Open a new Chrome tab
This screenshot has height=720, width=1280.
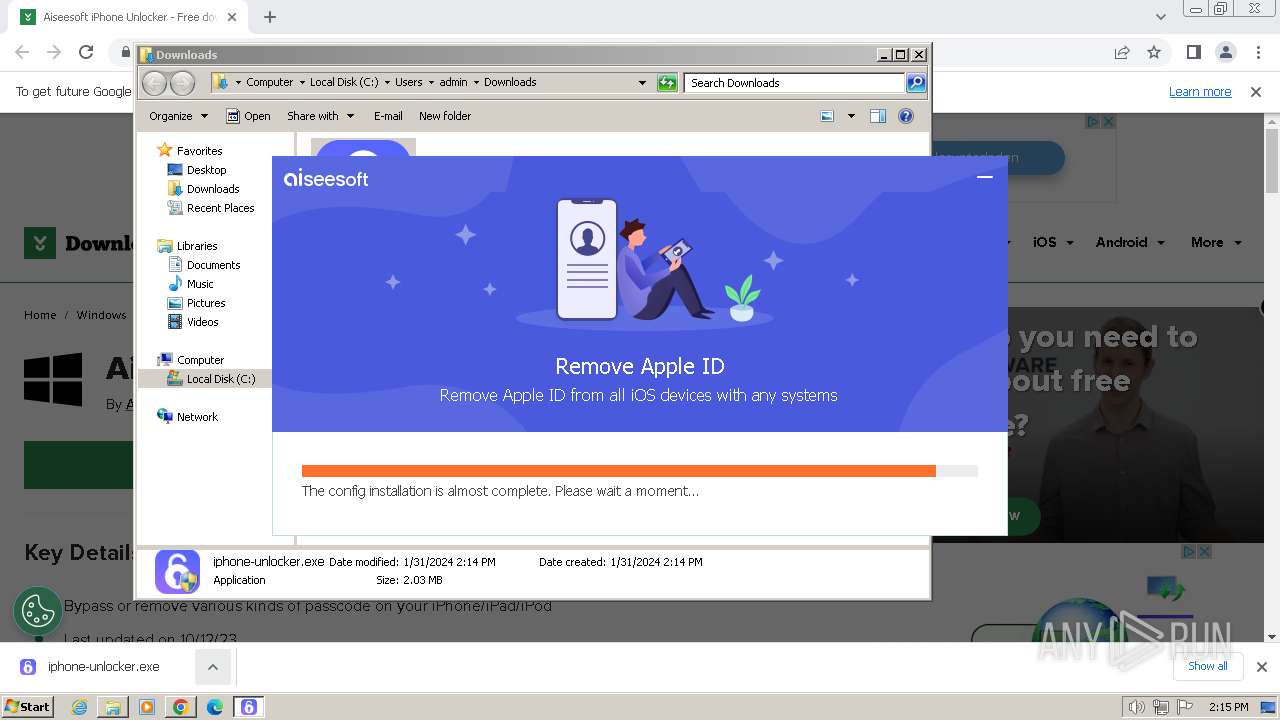click(270, 17)
